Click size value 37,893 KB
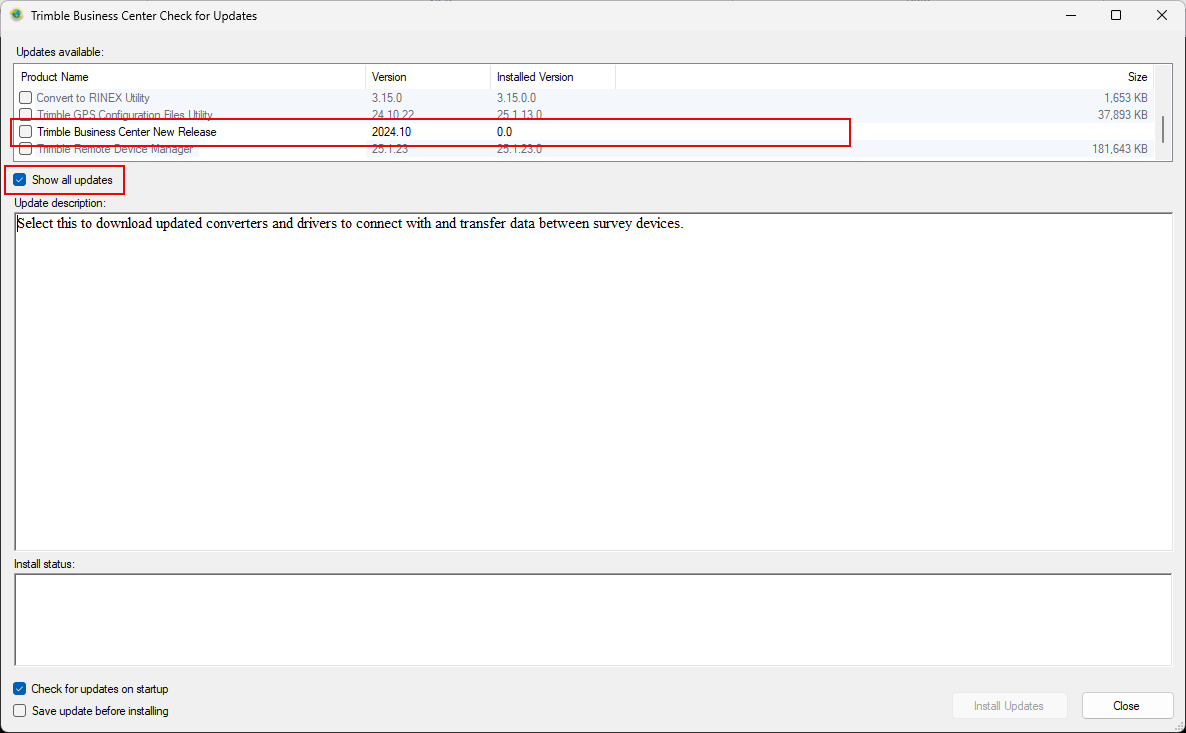The width and height of the screenshot is (1186, 733). point(1122,115)
